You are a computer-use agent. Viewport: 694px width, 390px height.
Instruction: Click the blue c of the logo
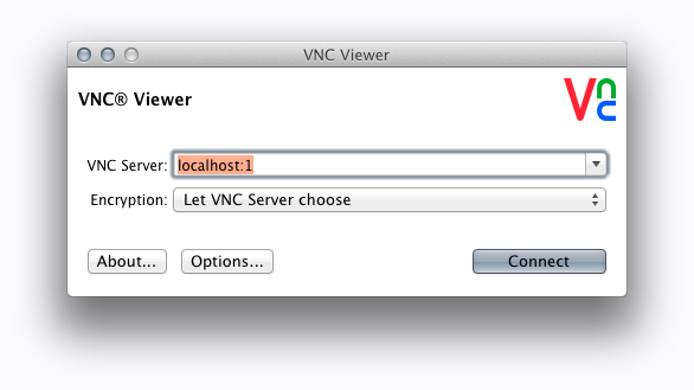point(606,111)
